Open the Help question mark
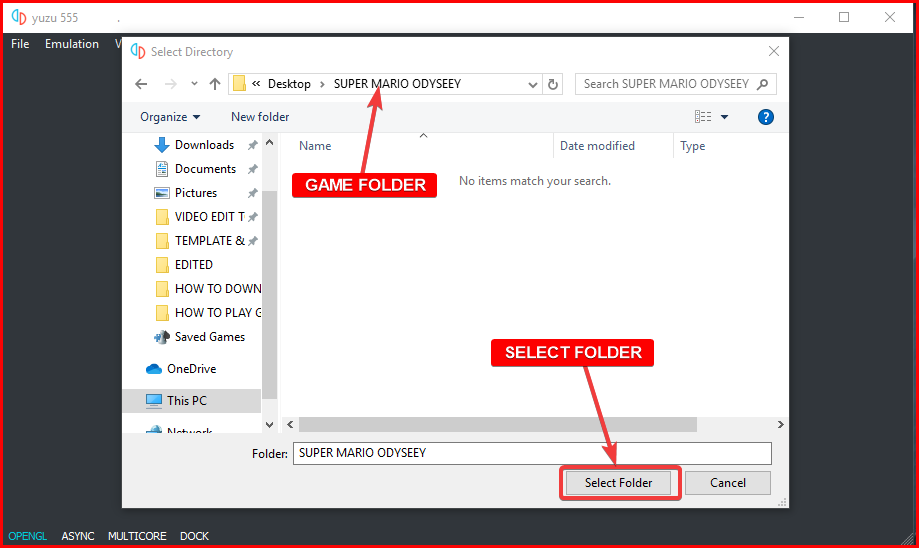This screenshot has width=919, height=548. (x=765, y=117)
